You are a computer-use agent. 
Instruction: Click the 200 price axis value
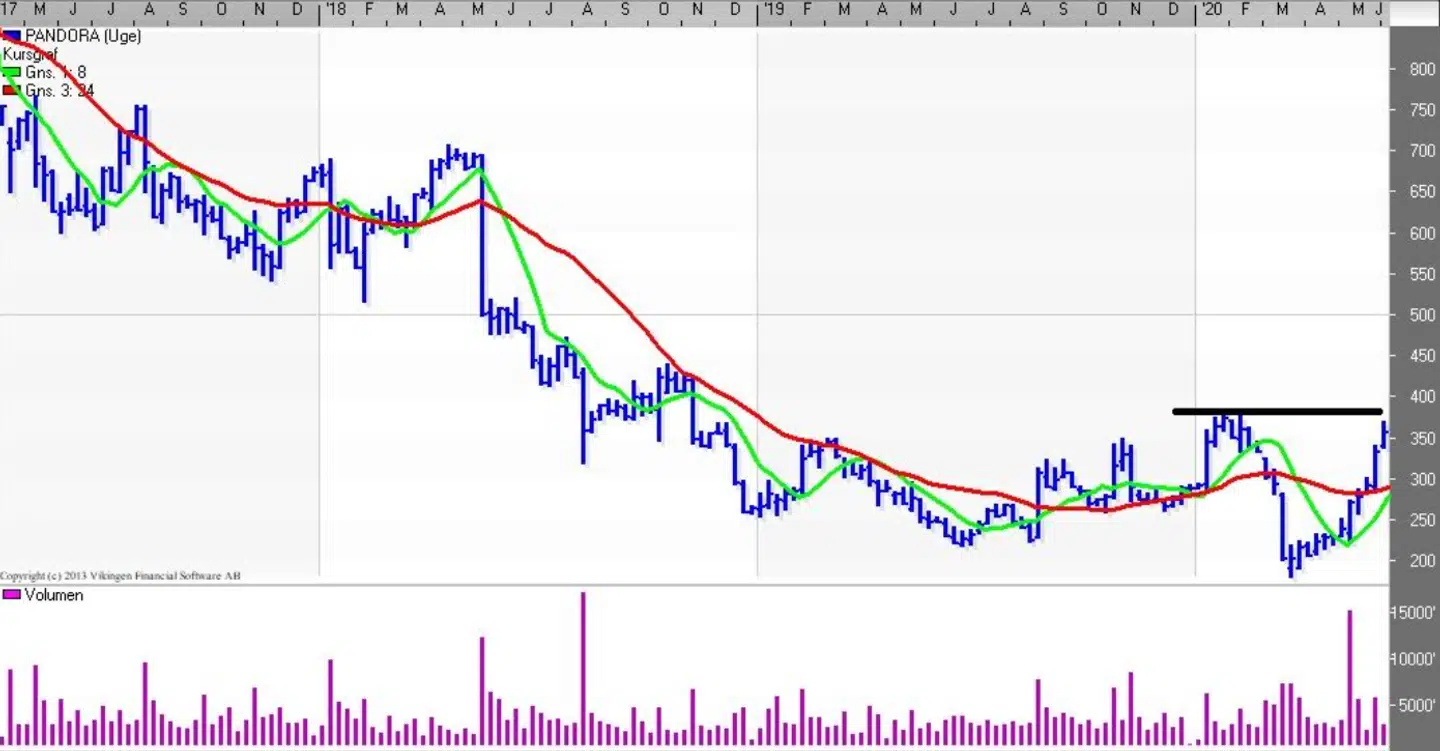(x=1422, y=561)
